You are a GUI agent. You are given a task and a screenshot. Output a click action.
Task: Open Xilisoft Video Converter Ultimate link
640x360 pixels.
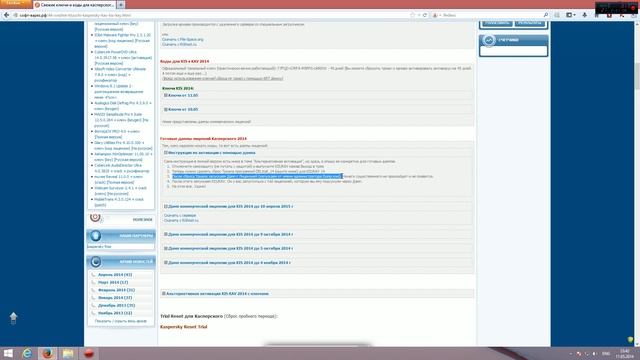click(x=120, y=75)
